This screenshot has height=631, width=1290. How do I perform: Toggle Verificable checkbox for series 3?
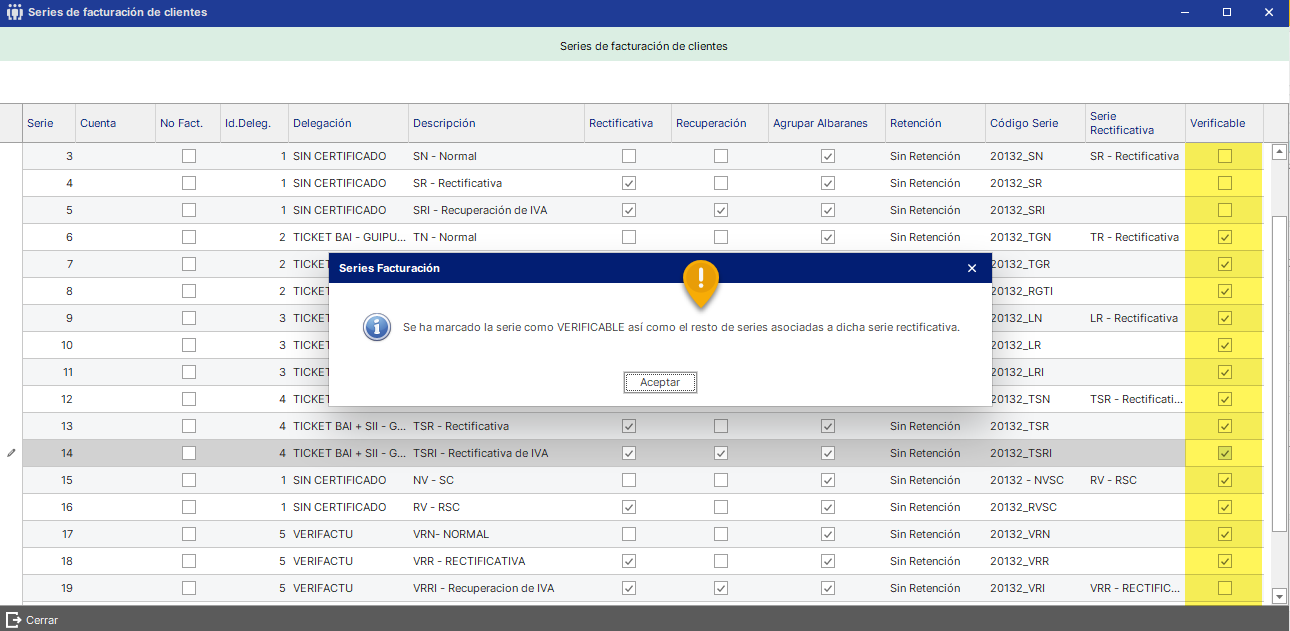(1225, 156)
